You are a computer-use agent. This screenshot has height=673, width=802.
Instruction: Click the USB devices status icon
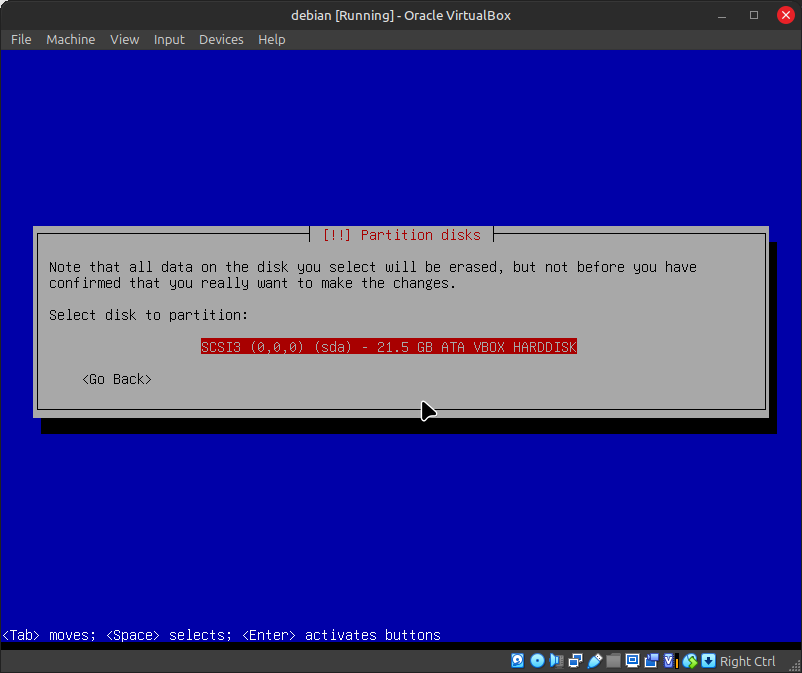[x=594, y=661]
